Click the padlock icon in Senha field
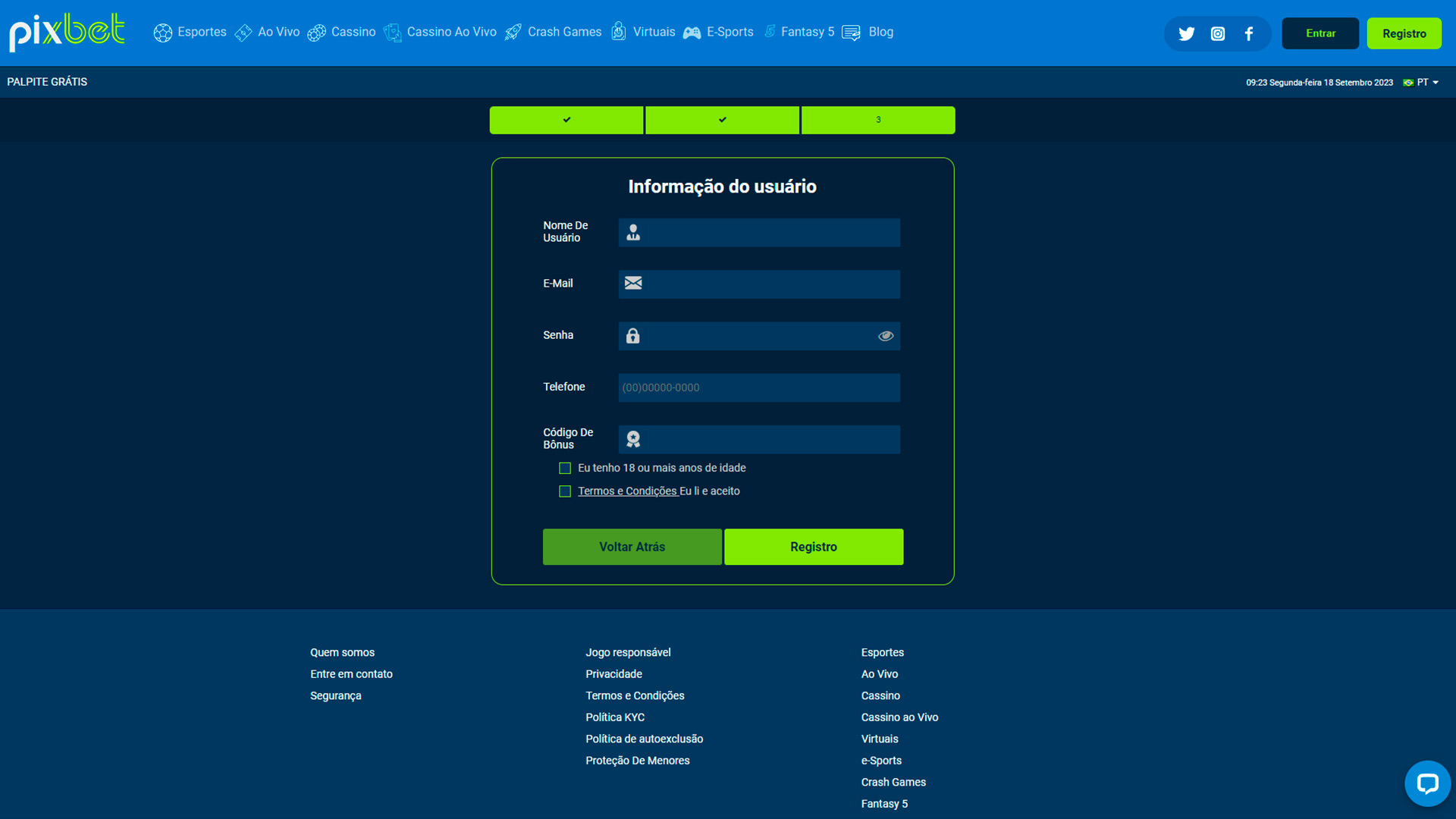This screenshot has width=1456, height=819. pyautogui.click(x=632, y=335)
